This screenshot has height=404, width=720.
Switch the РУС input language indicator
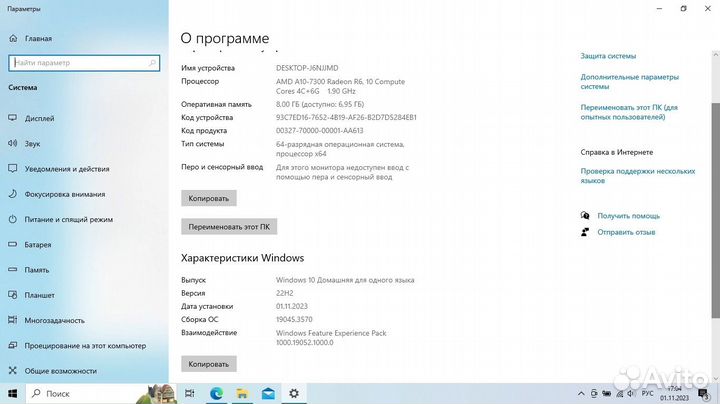tap(647, 393)
